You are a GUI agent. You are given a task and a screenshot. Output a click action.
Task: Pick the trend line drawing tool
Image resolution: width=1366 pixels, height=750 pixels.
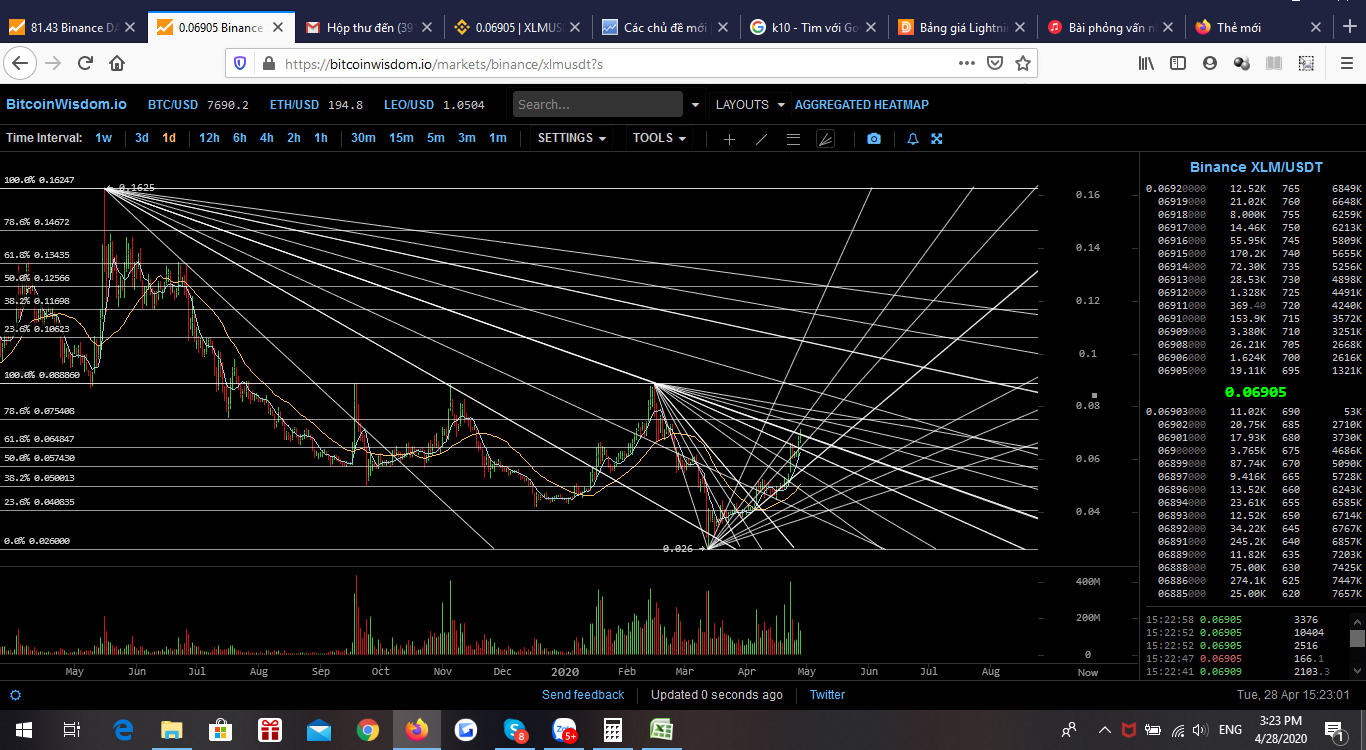761,139
